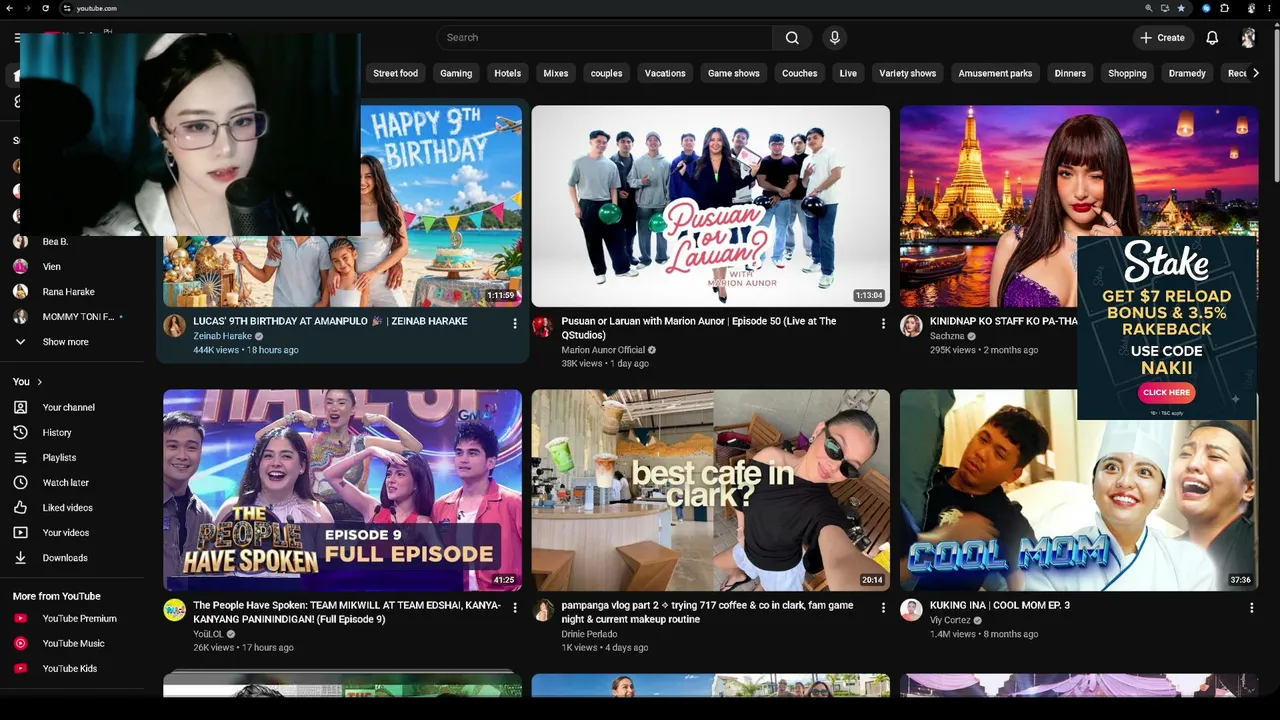1280x720 pixels.
Task: Open Rana Harake in the subscriptions list
Action: click(70, 292)
